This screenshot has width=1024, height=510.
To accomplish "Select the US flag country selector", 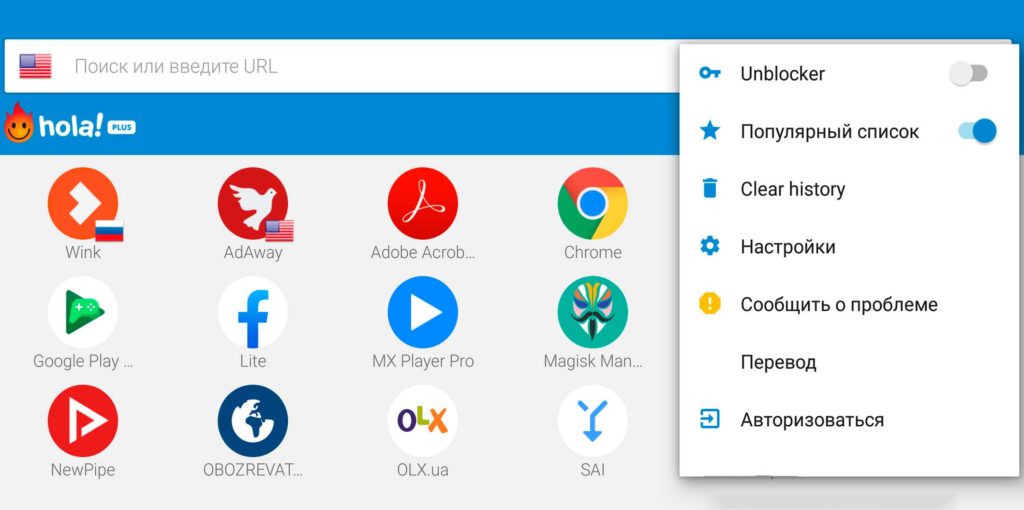I will (x=35, y=66).
